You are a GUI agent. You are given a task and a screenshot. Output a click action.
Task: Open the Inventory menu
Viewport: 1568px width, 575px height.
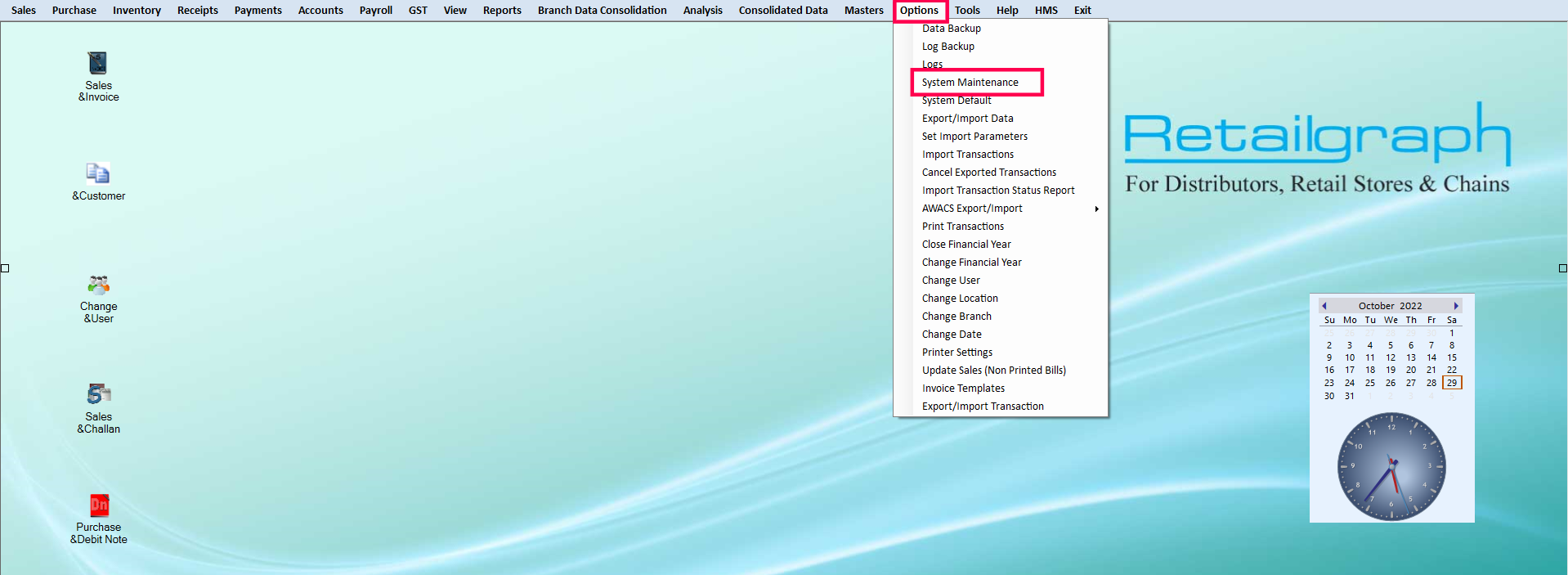click(x=137, y=11)
